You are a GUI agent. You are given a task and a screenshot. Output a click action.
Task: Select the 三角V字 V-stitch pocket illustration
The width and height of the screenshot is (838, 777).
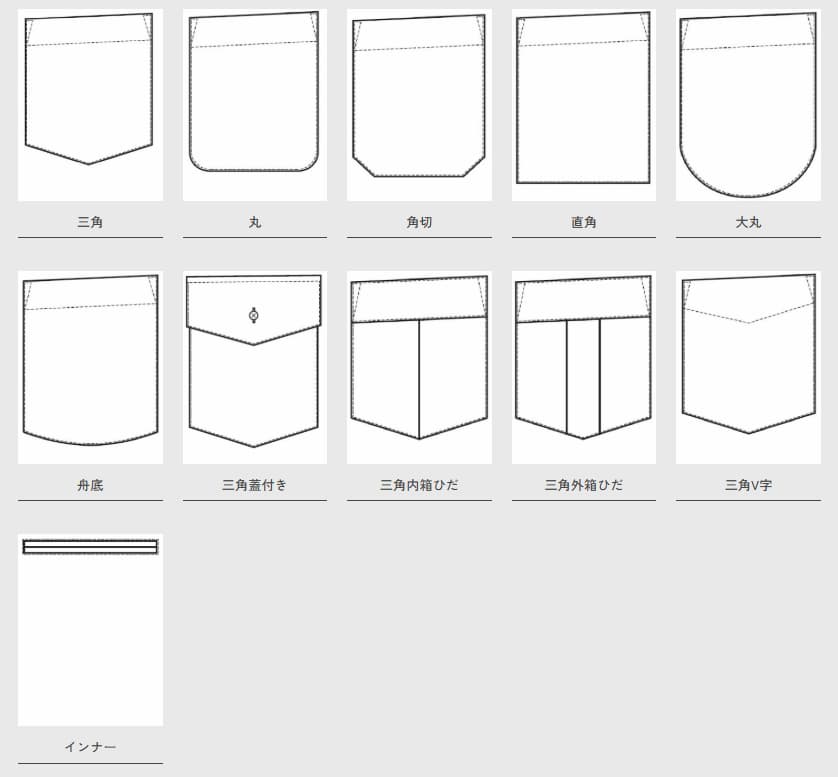point(748,367)
